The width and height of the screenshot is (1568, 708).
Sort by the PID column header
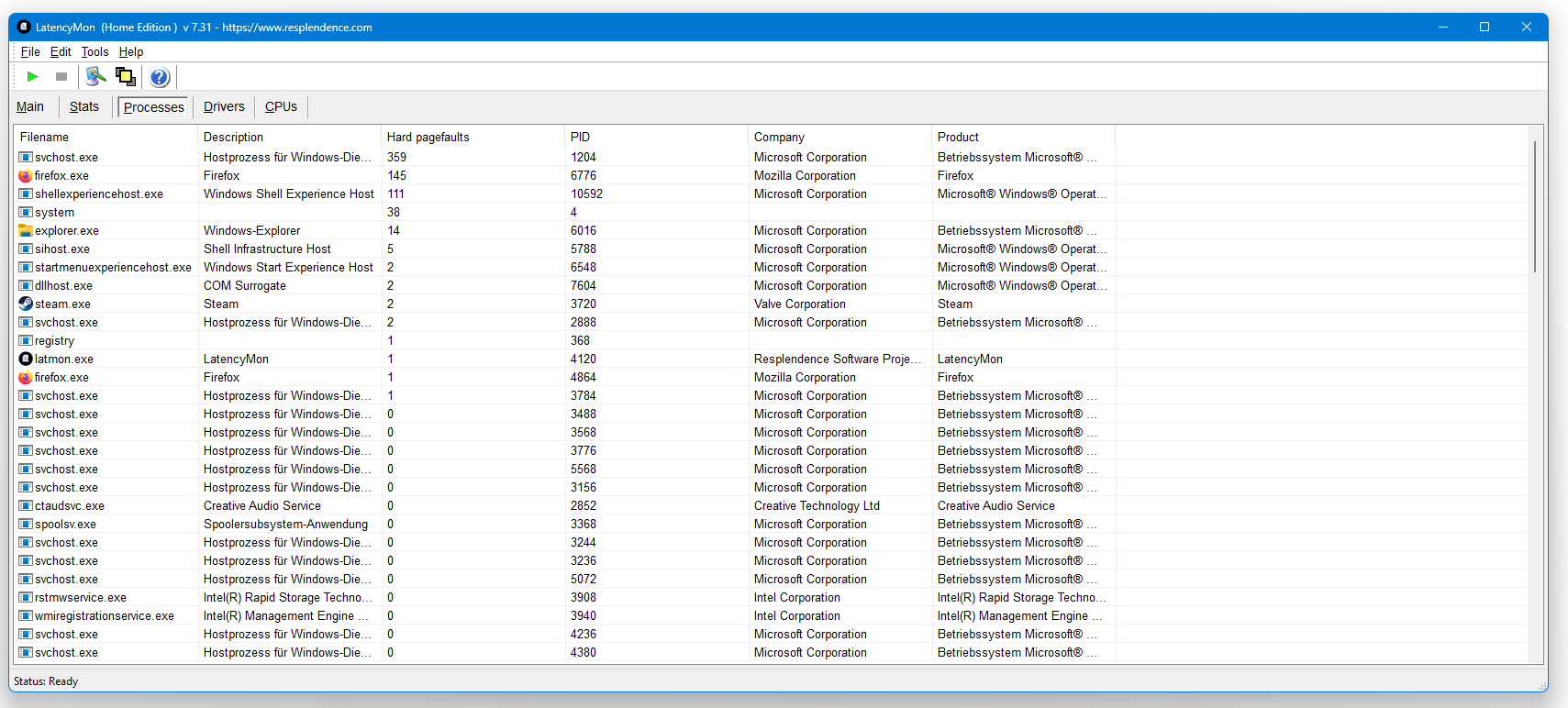pos(657,138)
